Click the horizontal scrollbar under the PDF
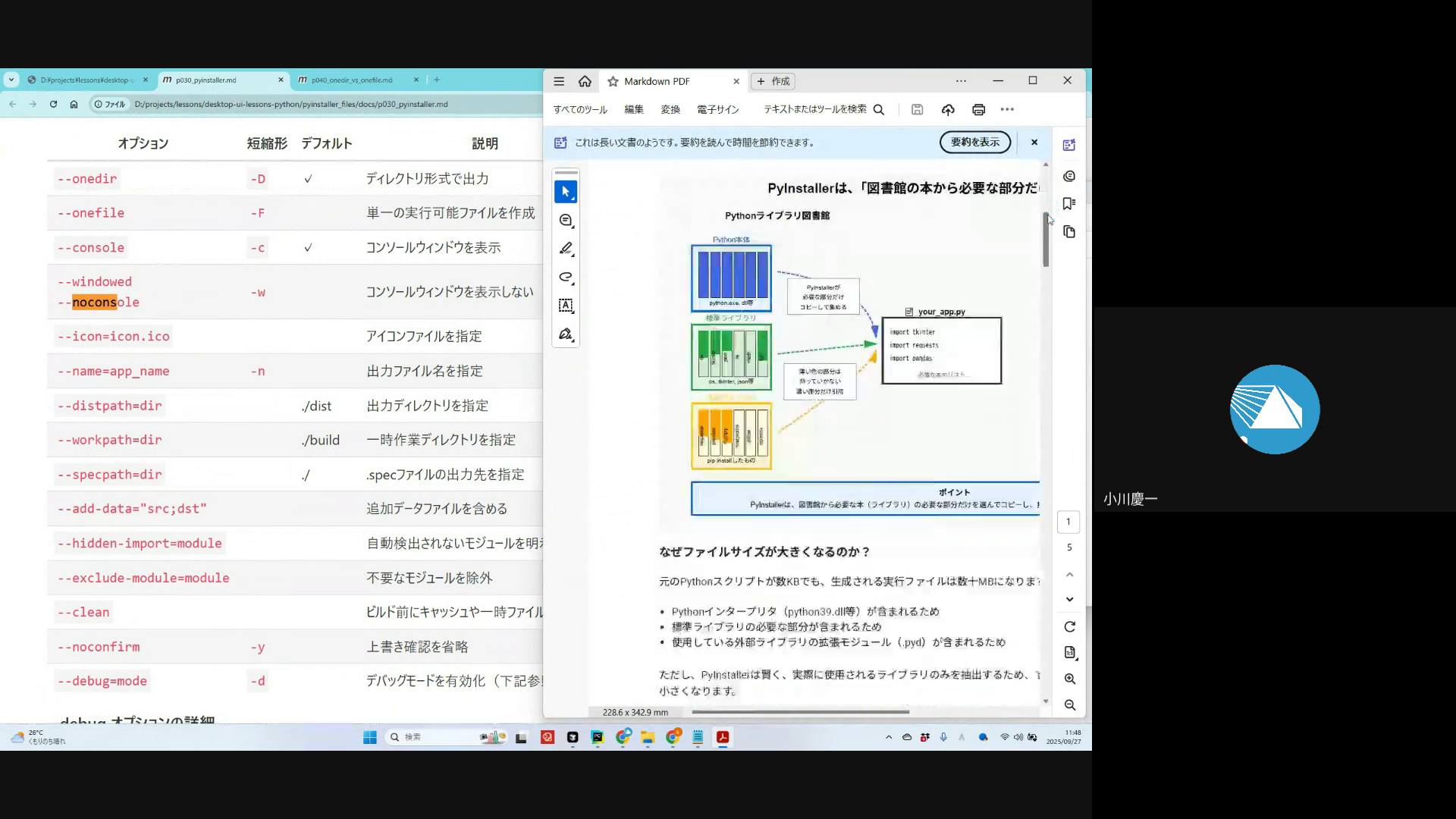 [800, 712]
